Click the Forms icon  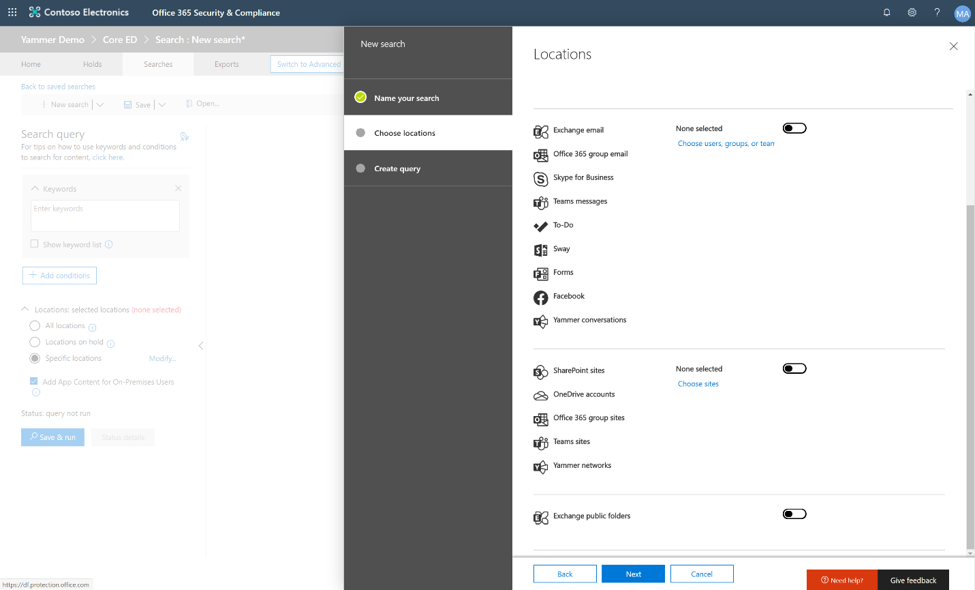click(x=540, y=272)
